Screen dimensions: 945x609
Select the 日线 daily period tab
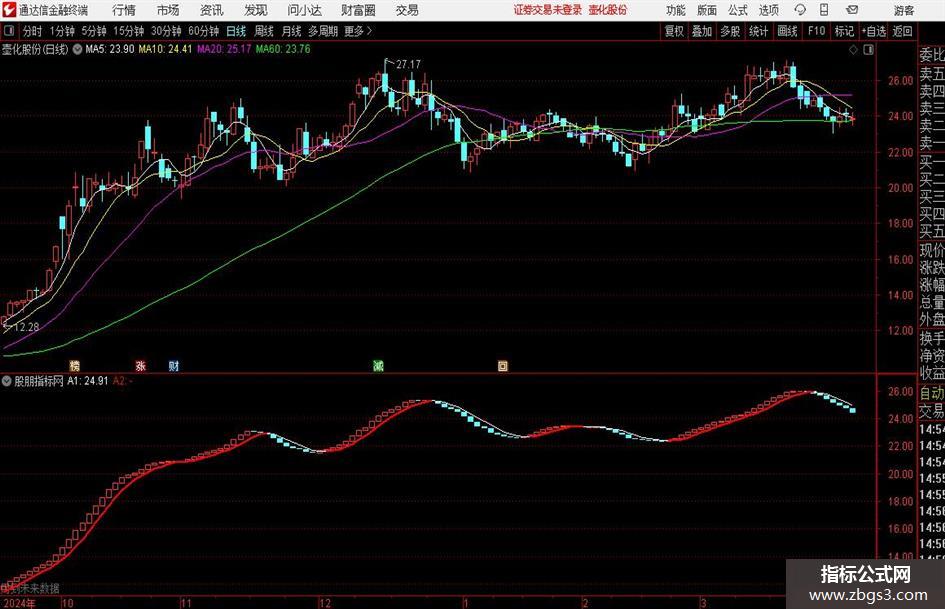pos(236,31)
